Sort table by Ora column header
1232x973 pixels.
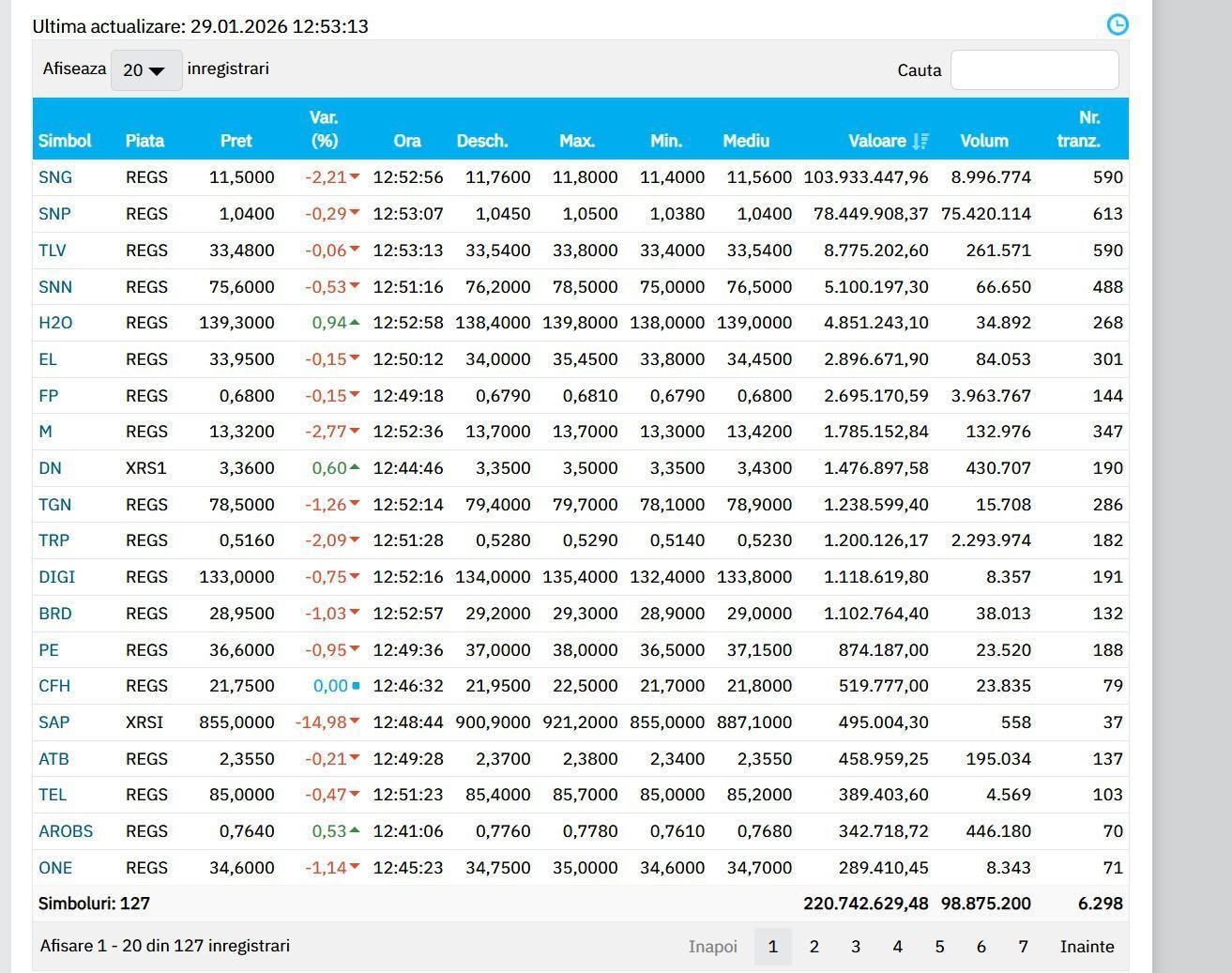407,141
